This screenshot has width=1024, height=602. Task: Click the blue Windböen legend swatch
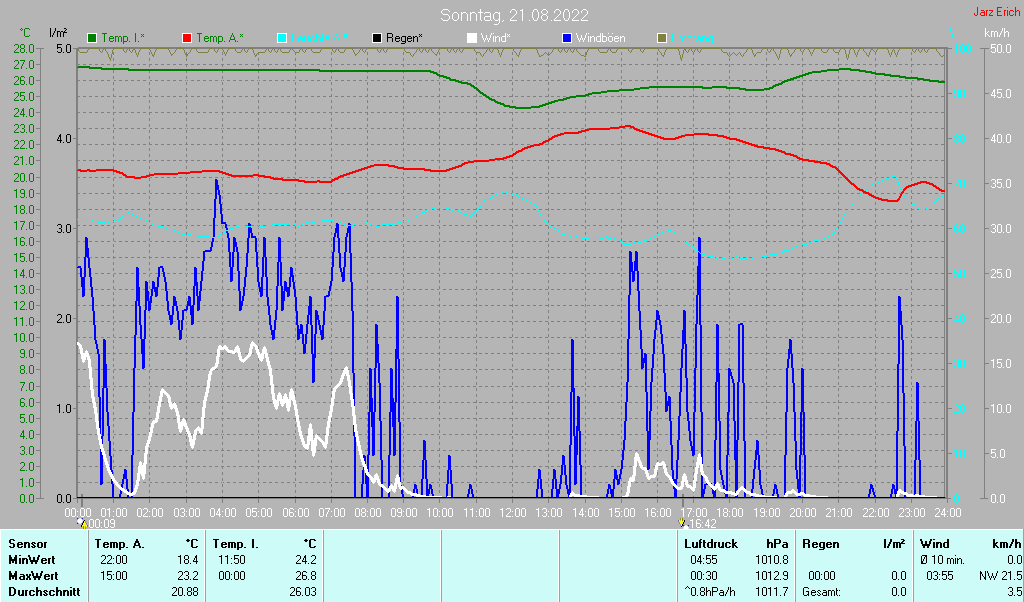(x=566, y=39)
